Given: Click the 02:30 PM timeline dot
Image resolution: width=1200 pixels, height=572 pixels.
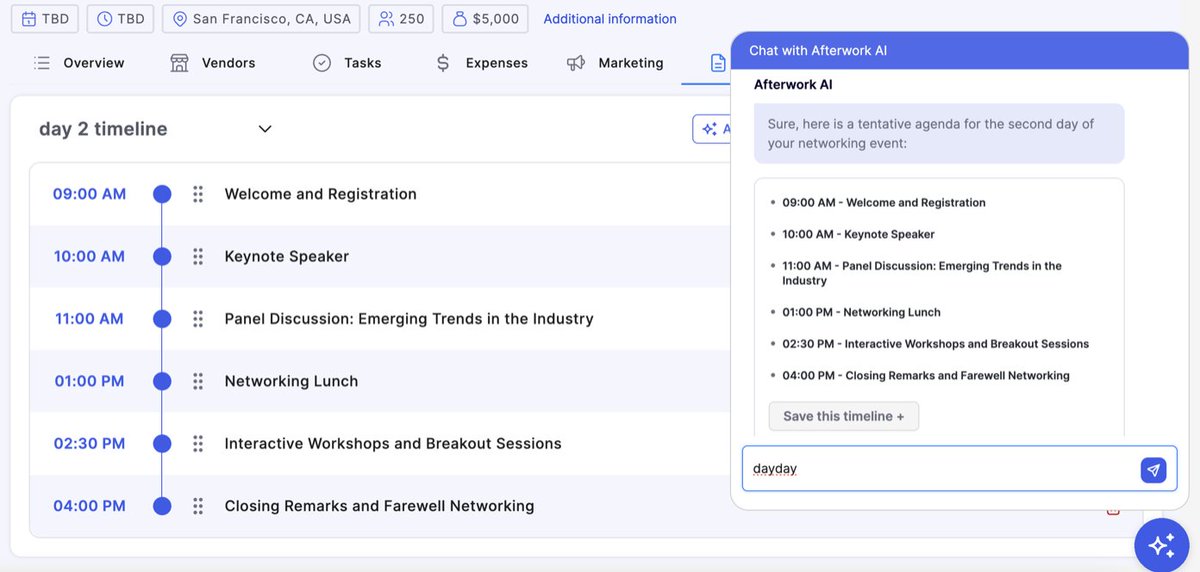Looking at the screenshot, I should (162, 443).
